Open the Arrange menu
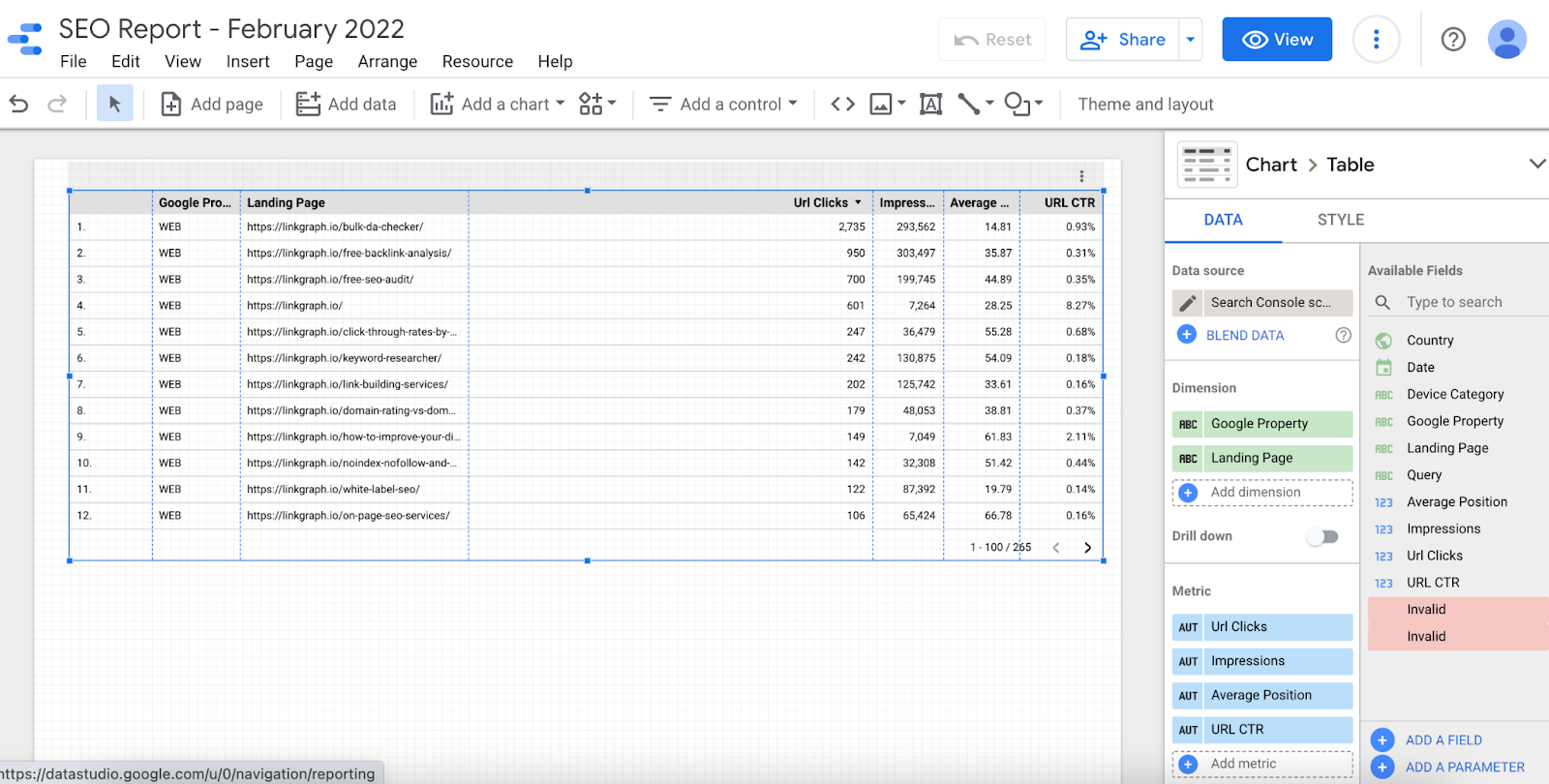Viewport: 1549px width, 784px height. pos(387,62)
